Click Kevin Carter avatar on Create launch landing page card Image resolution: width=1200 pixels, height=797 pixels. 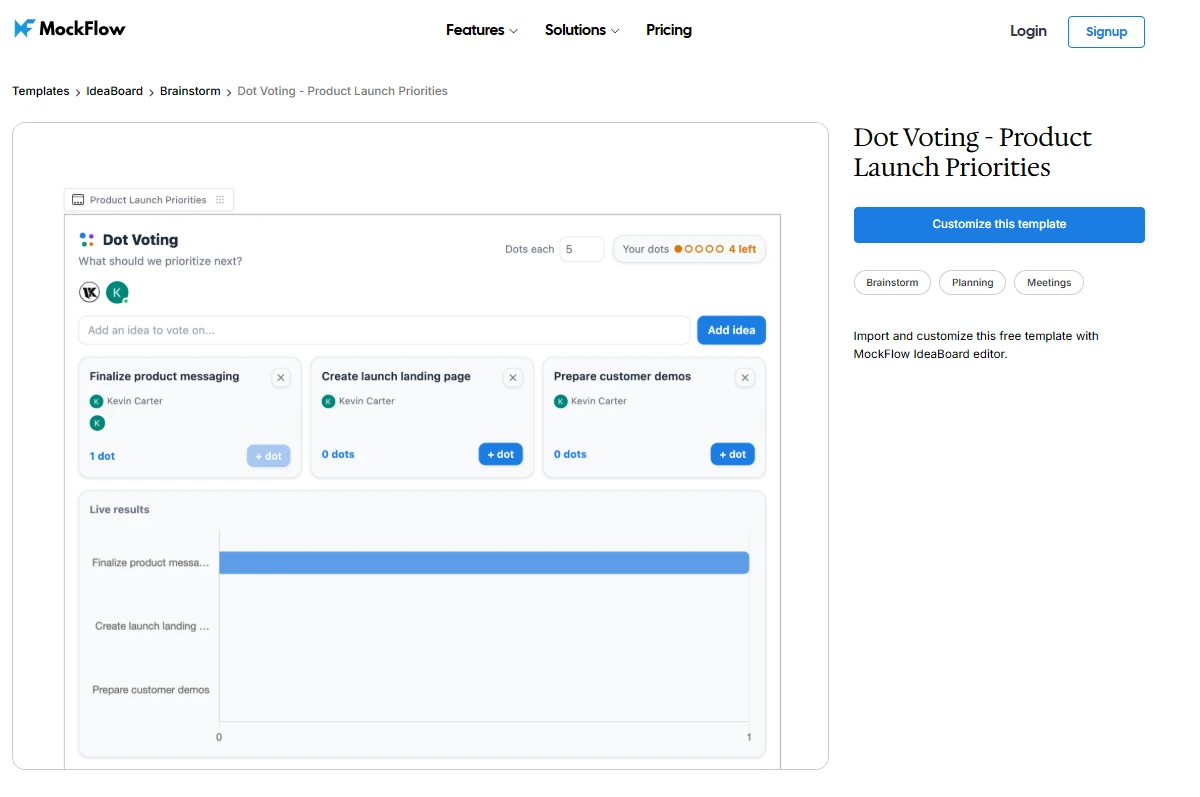(x=328, y=401)
